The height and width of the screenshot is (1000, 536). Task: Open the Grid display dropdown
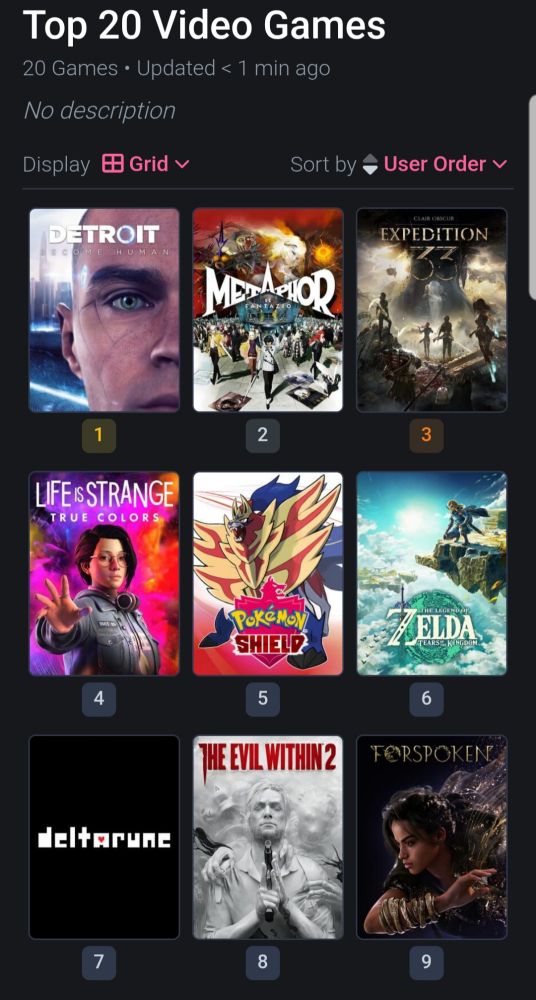146,164
